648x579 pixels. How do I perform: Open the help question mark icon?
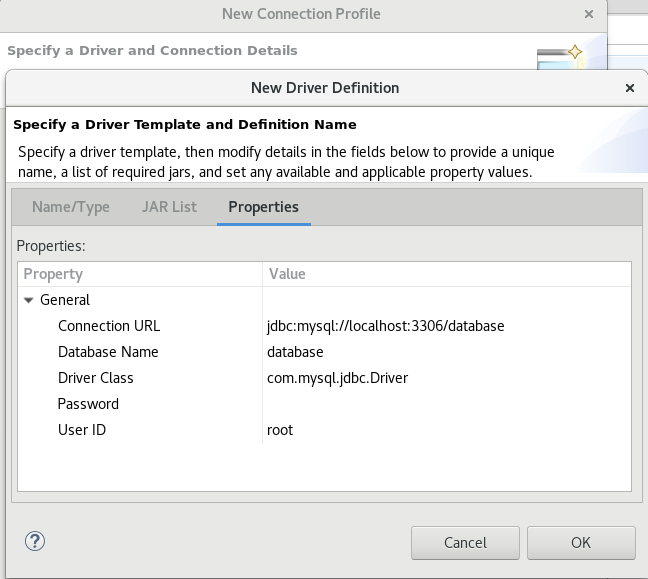click(x=35, y=541)
